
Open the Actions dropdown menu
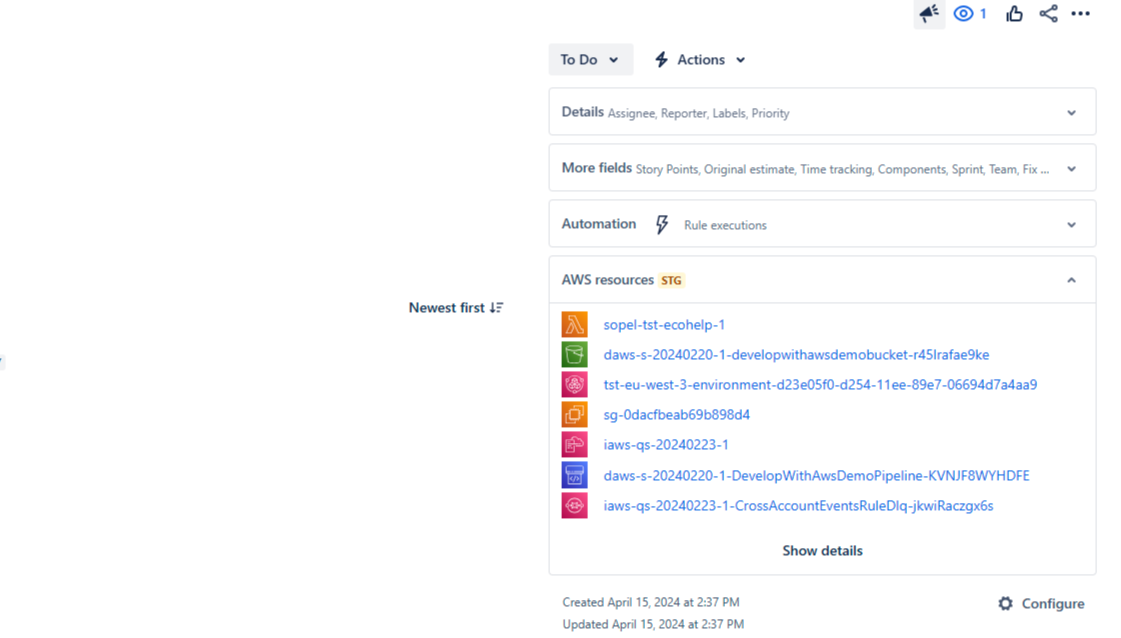tap(700, 59)
